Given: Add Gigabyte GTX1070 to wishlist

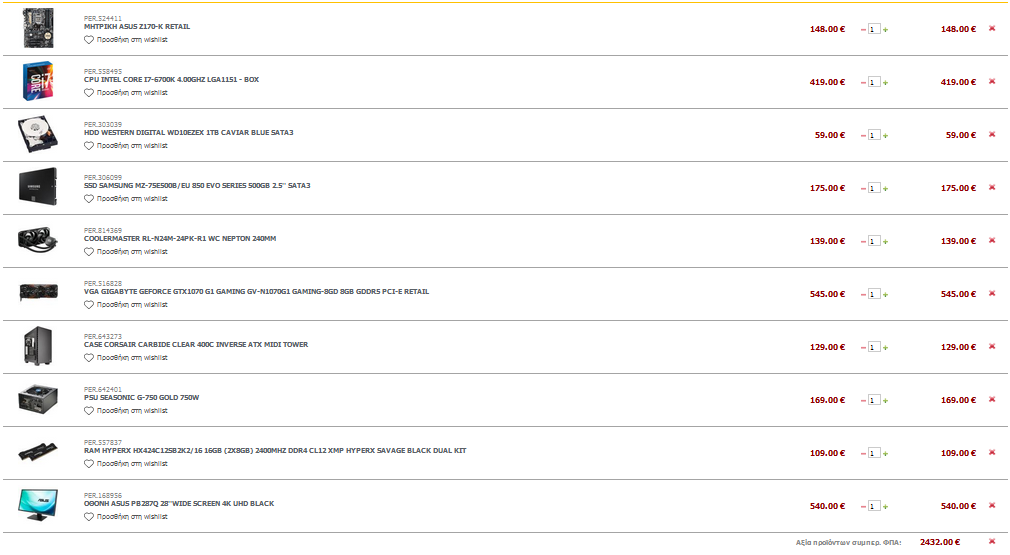Looking at the screenshot, I should click(126, 305).
